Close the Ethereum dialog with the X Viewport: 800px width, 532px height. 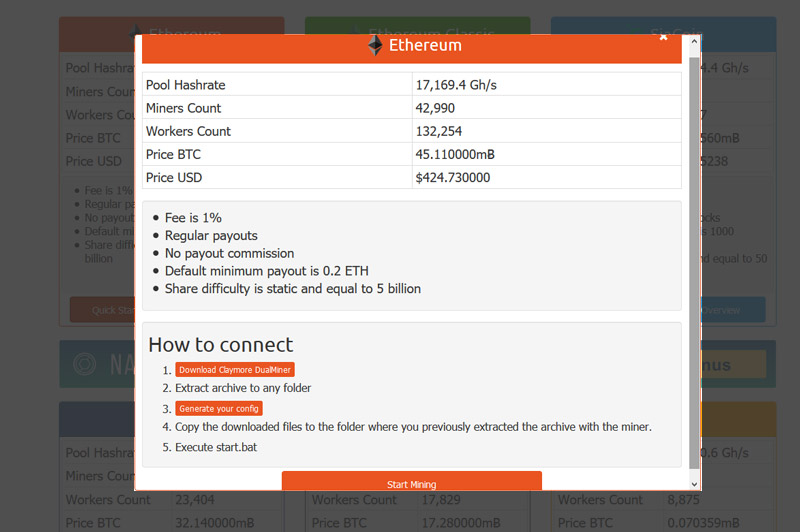pos(663,37)
